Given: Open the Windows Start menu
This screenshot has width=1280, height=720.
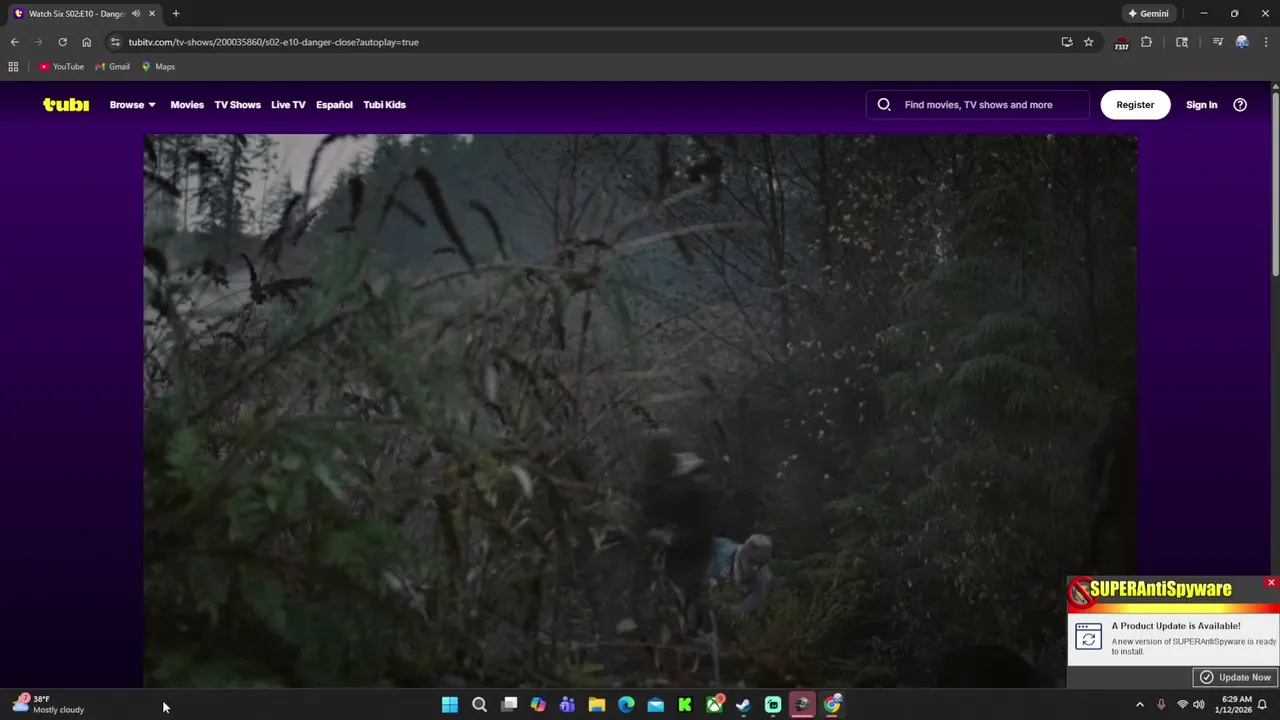Looking at the screenshot, I should pyautogui.click(x=450, y=705).
